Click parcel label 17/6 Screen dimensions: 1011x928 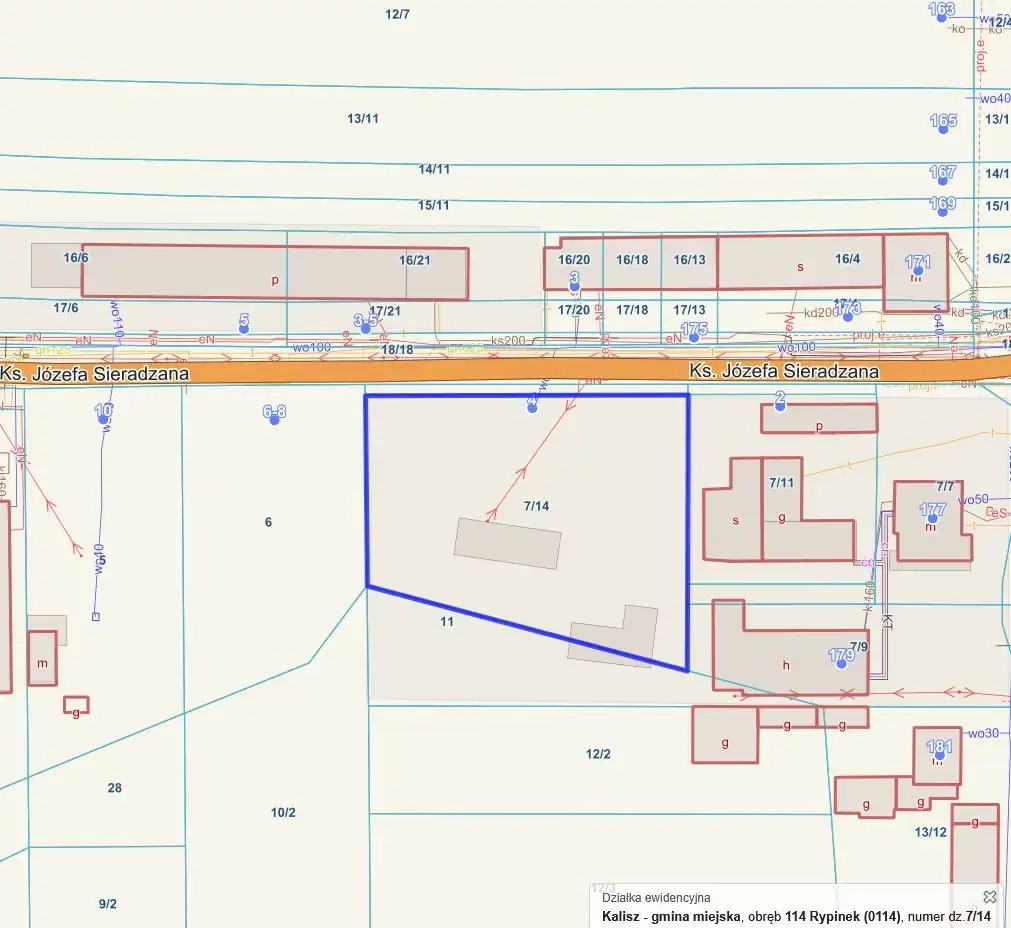pyautogui.click(x=66, y=308)
